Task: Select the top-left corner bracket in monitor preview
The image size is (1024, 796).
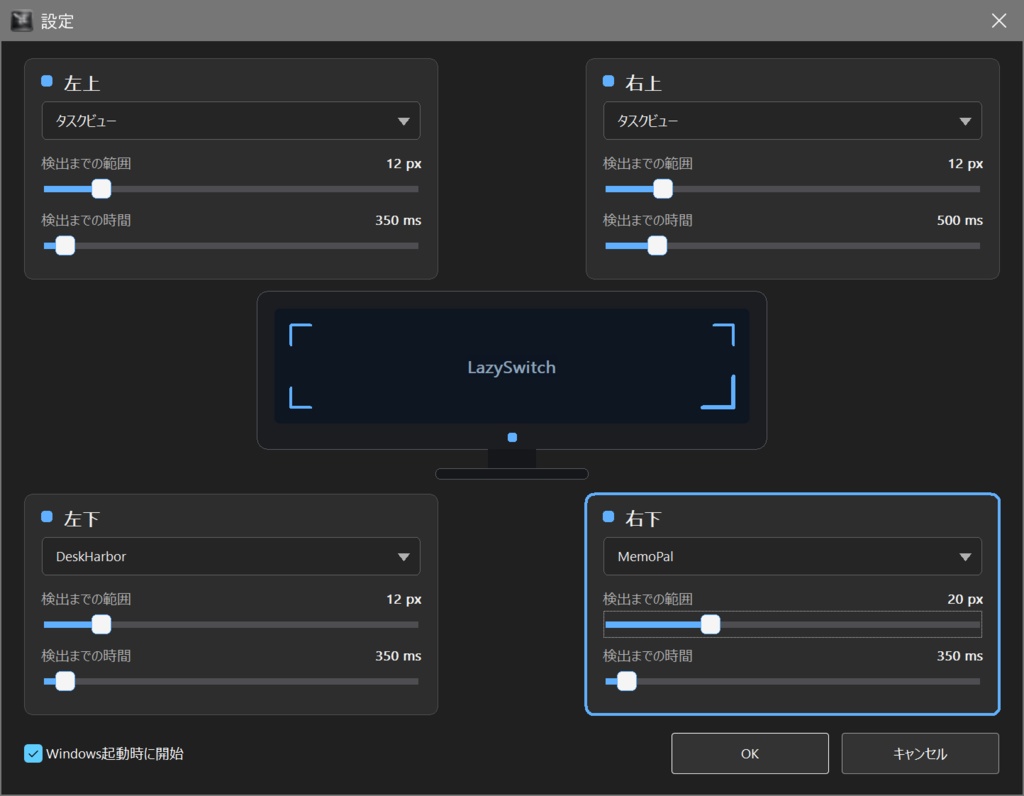Action: [300, 334]
